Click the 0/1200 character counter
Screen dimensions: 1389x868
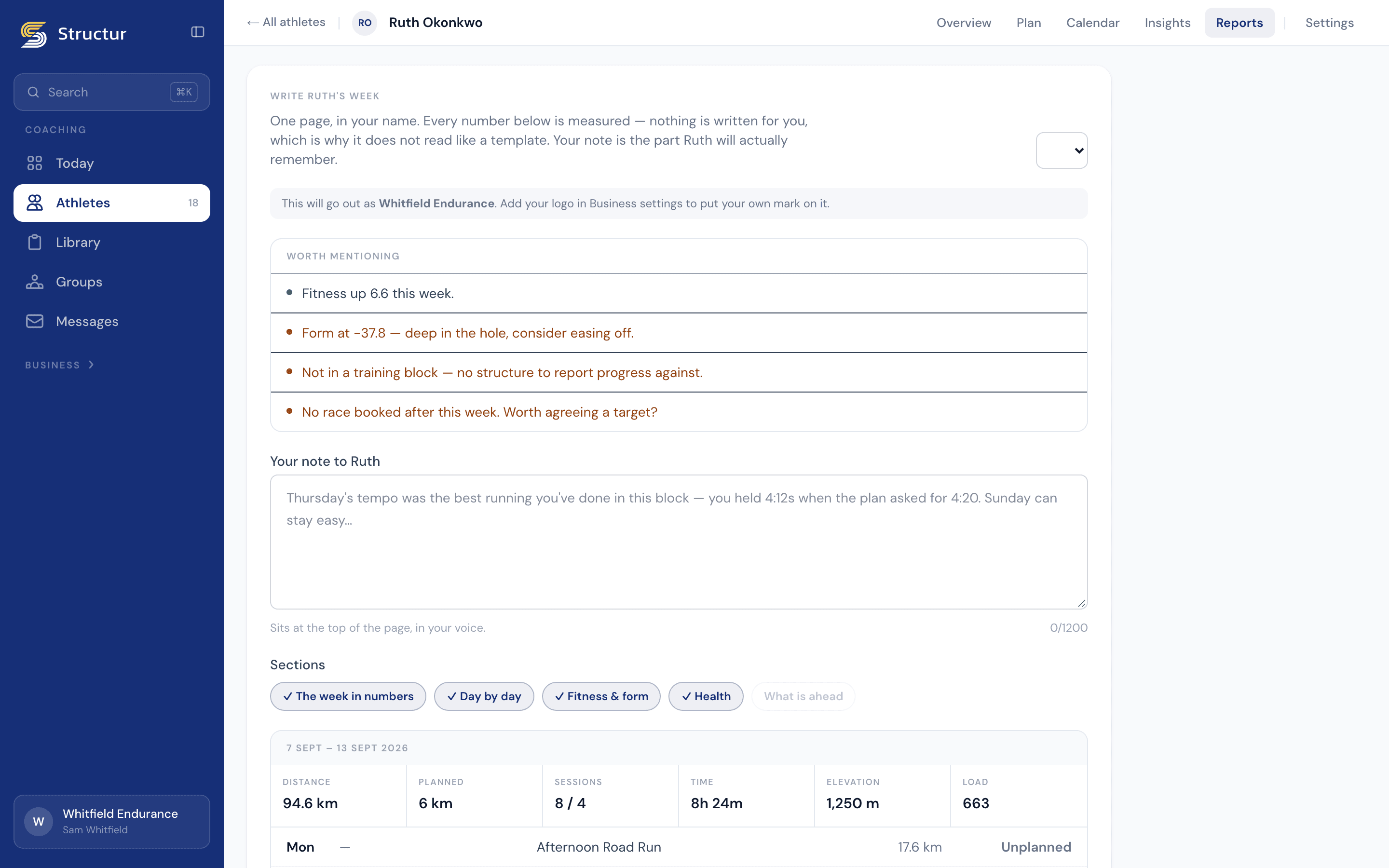[x=1068, y=628]
